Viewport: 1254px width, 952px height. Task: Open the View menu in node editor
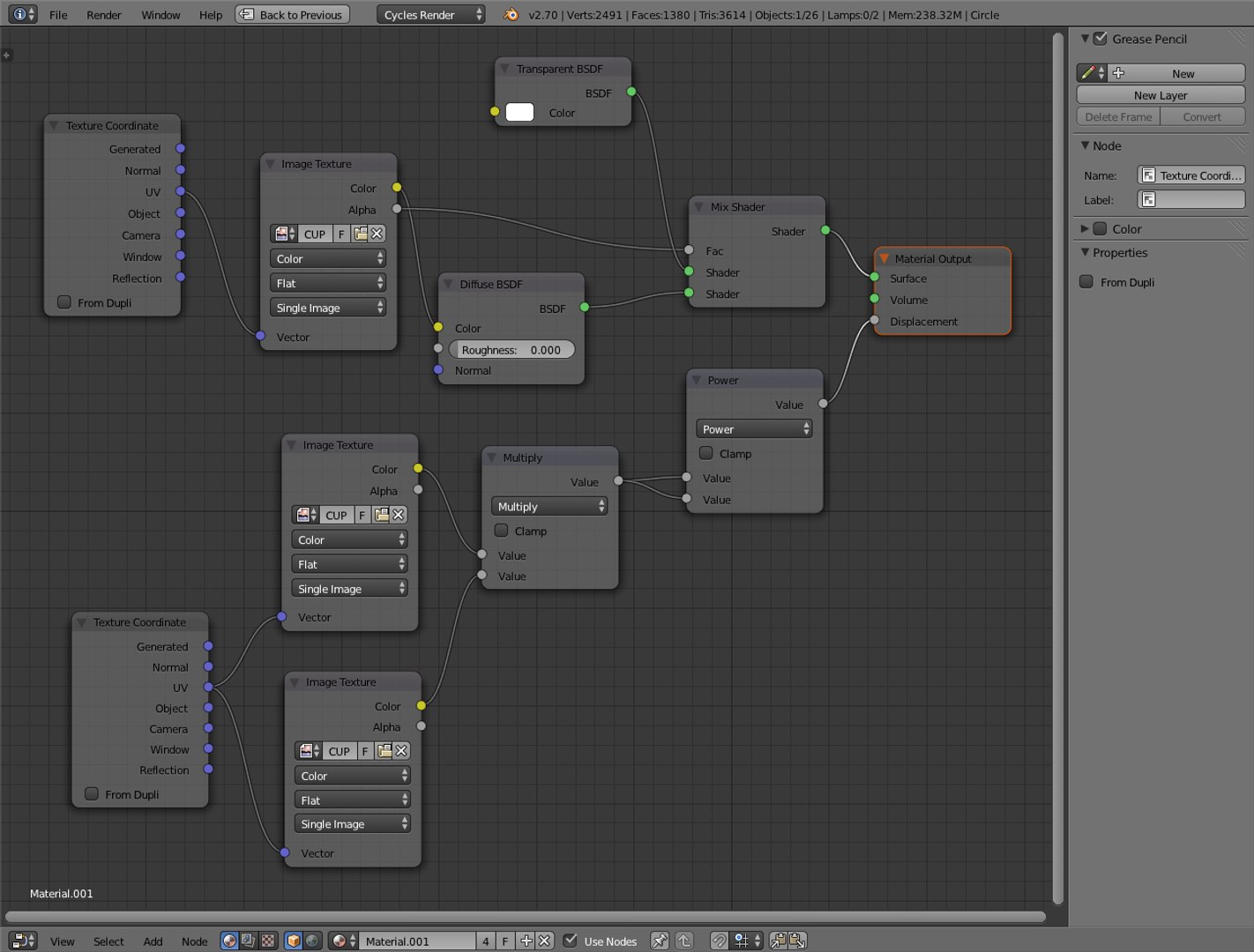tap(62, 941)
